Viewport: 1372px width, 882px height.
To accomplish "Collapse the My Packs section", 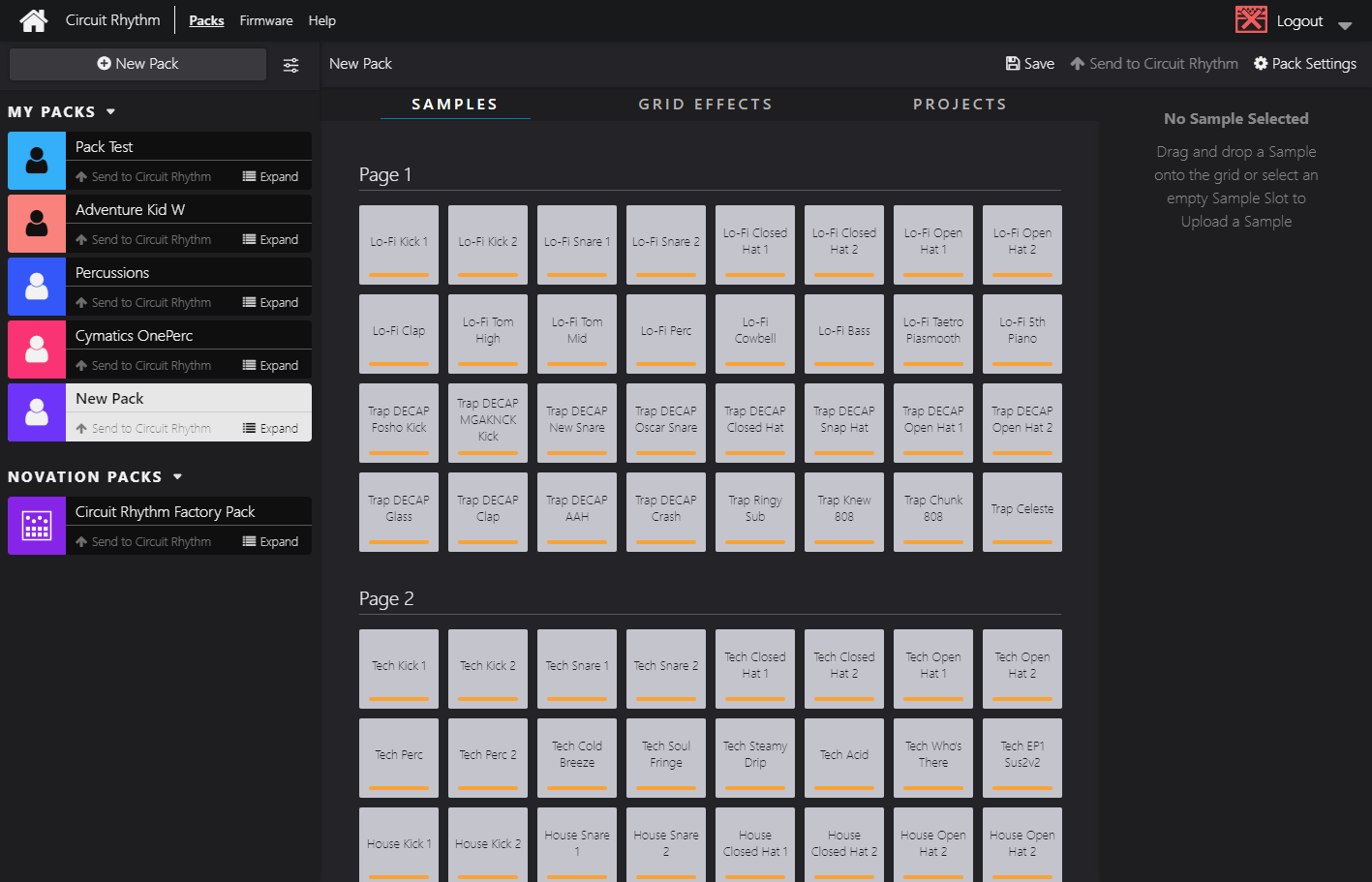I will [110, 112].
